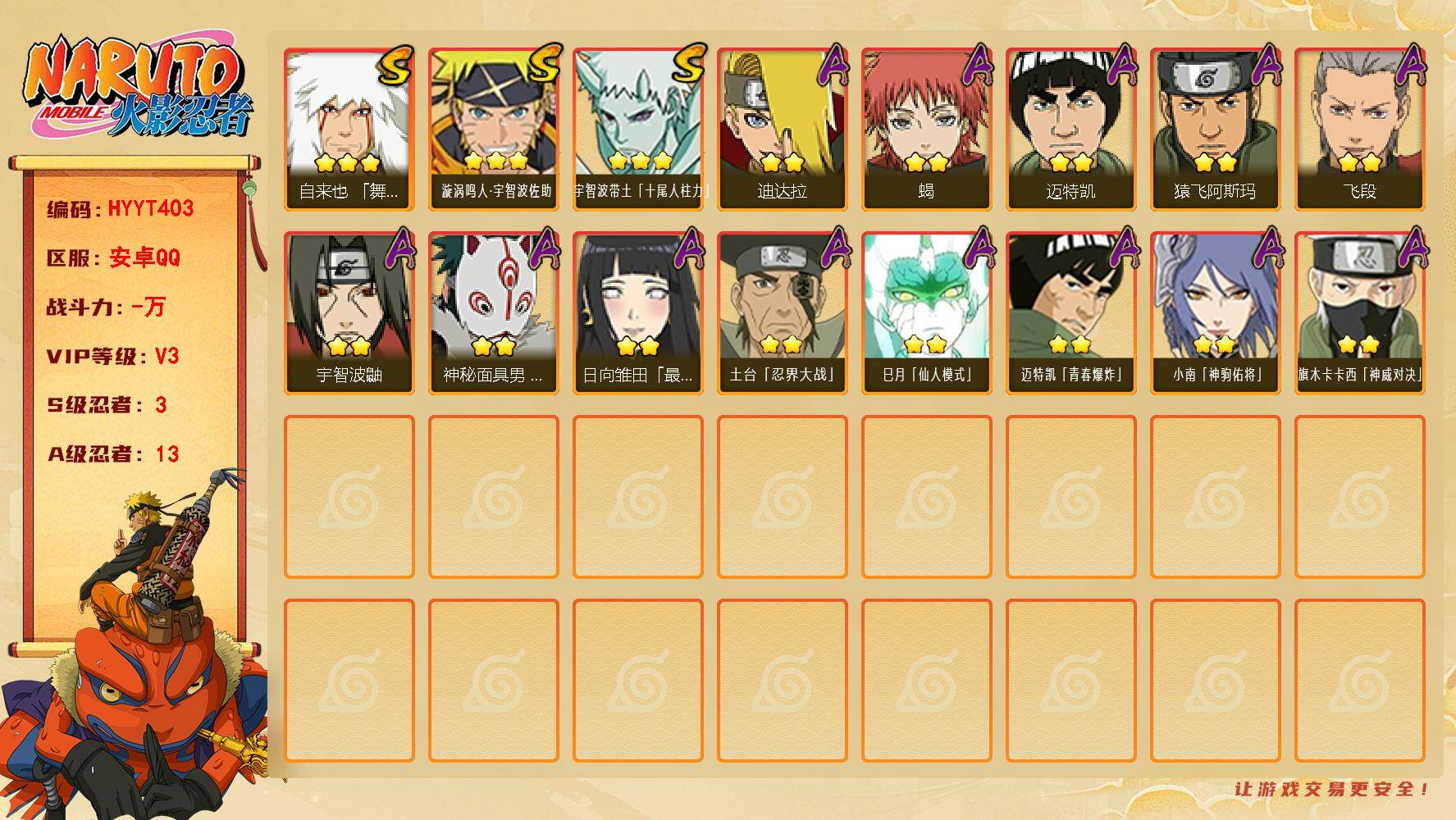The image size is (1456, 820).
Task: Click the 迪达拉 ninja portrait
Action: click(782, 130)
